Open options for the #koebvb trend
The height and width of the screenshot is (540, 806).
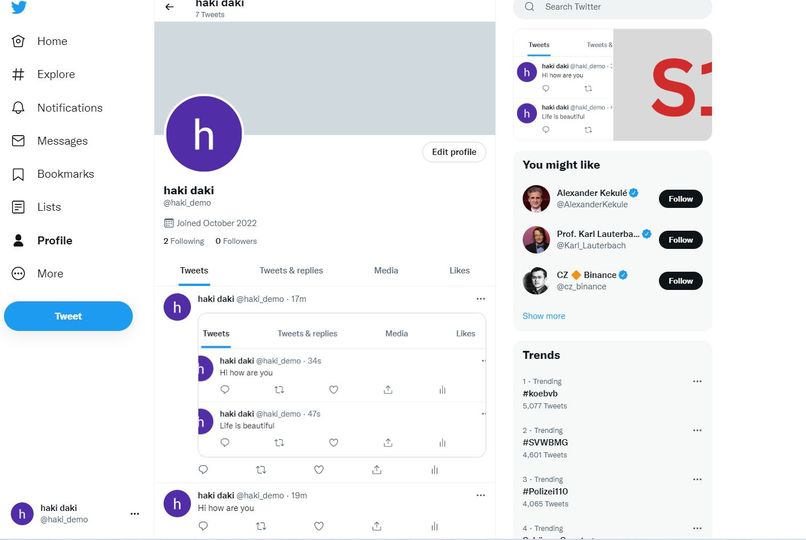click(x=697, y=381)
